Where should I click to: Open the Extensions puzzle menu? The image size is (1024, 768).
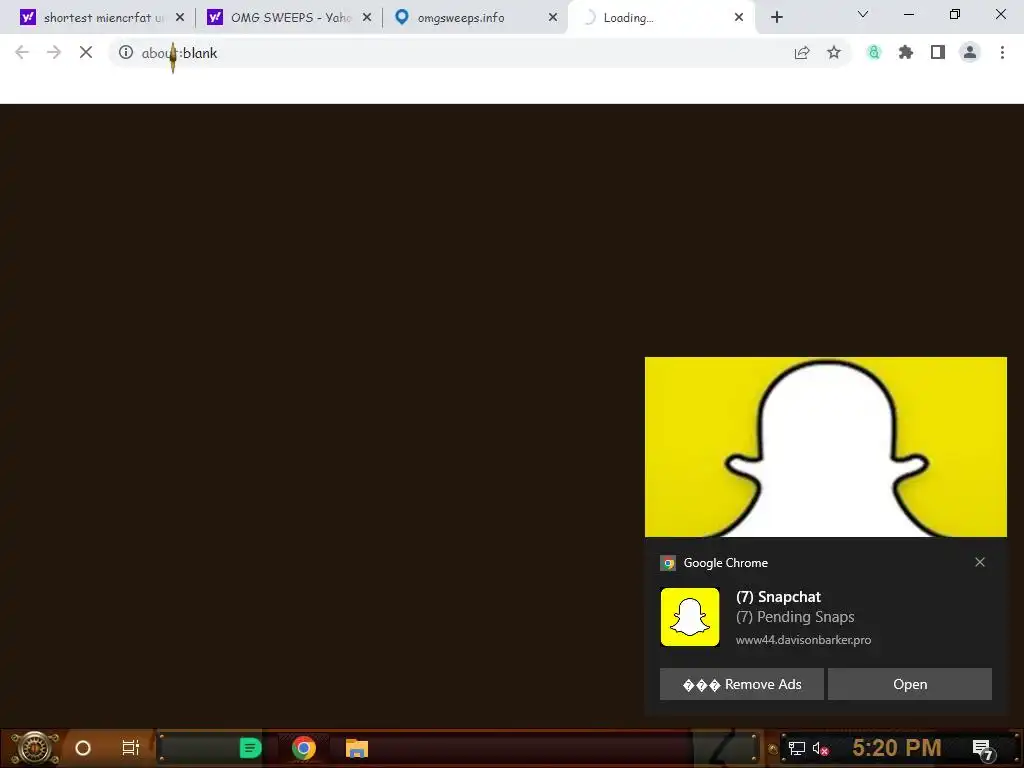point(906,52)
